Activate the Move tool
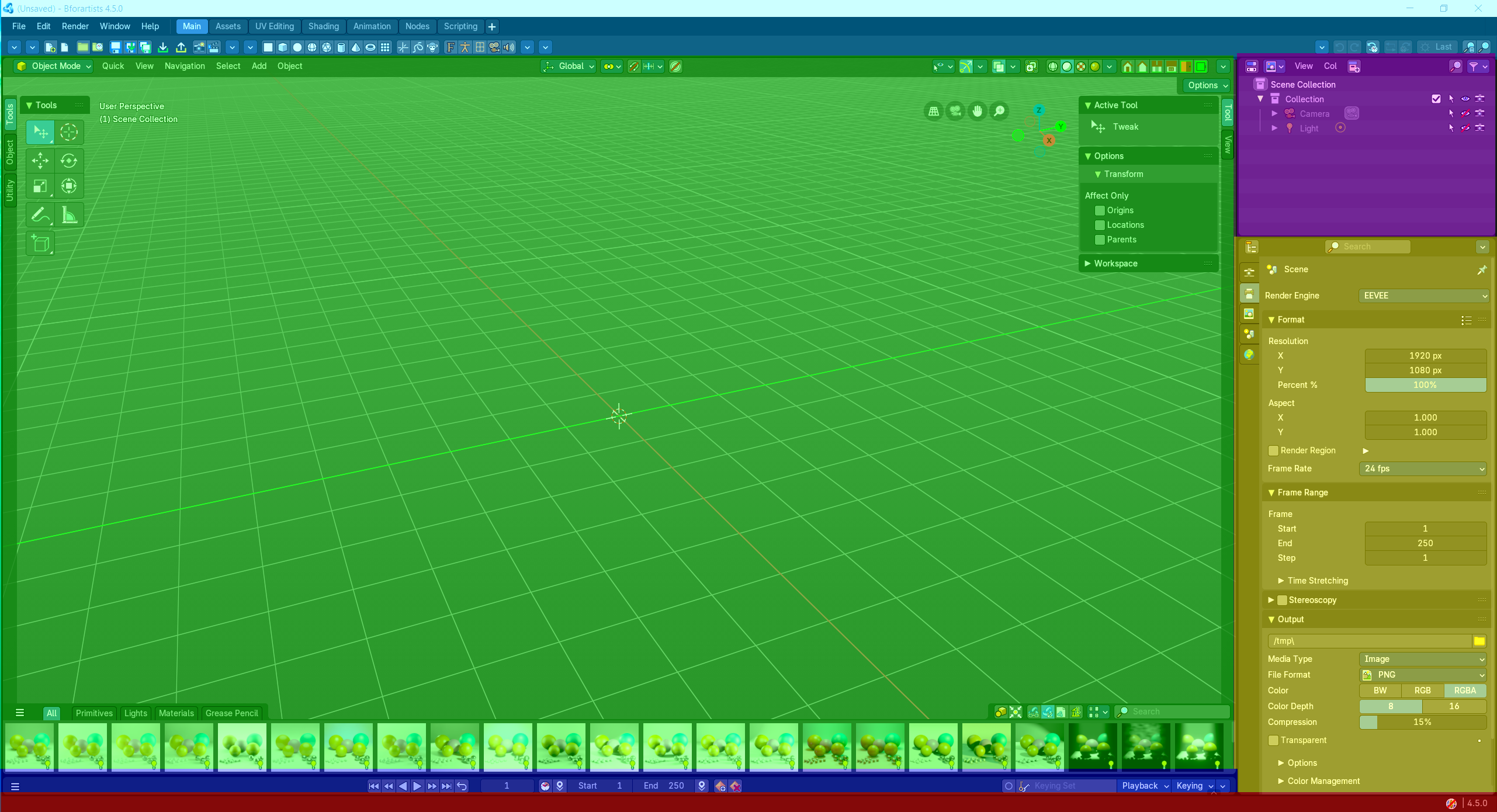 pos(40,161)
